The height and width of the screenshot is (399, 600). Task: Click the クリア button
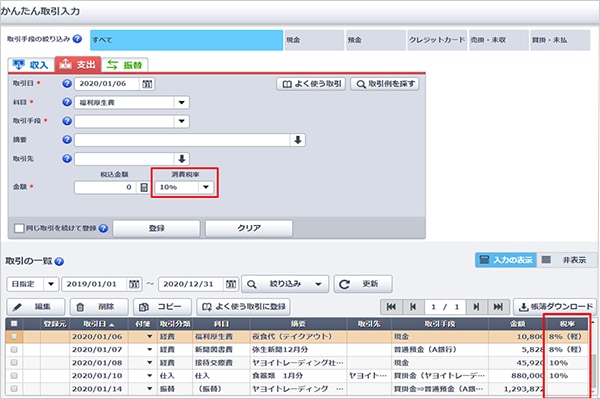(249, 228)
